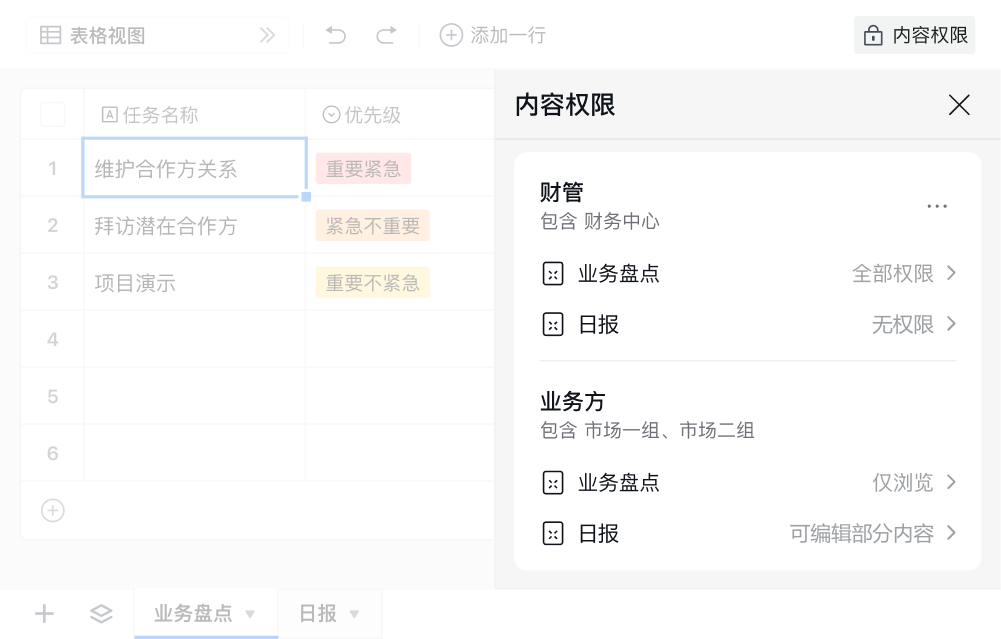
Task: Expand view options with double chevron icon
Action: (267, 36)
